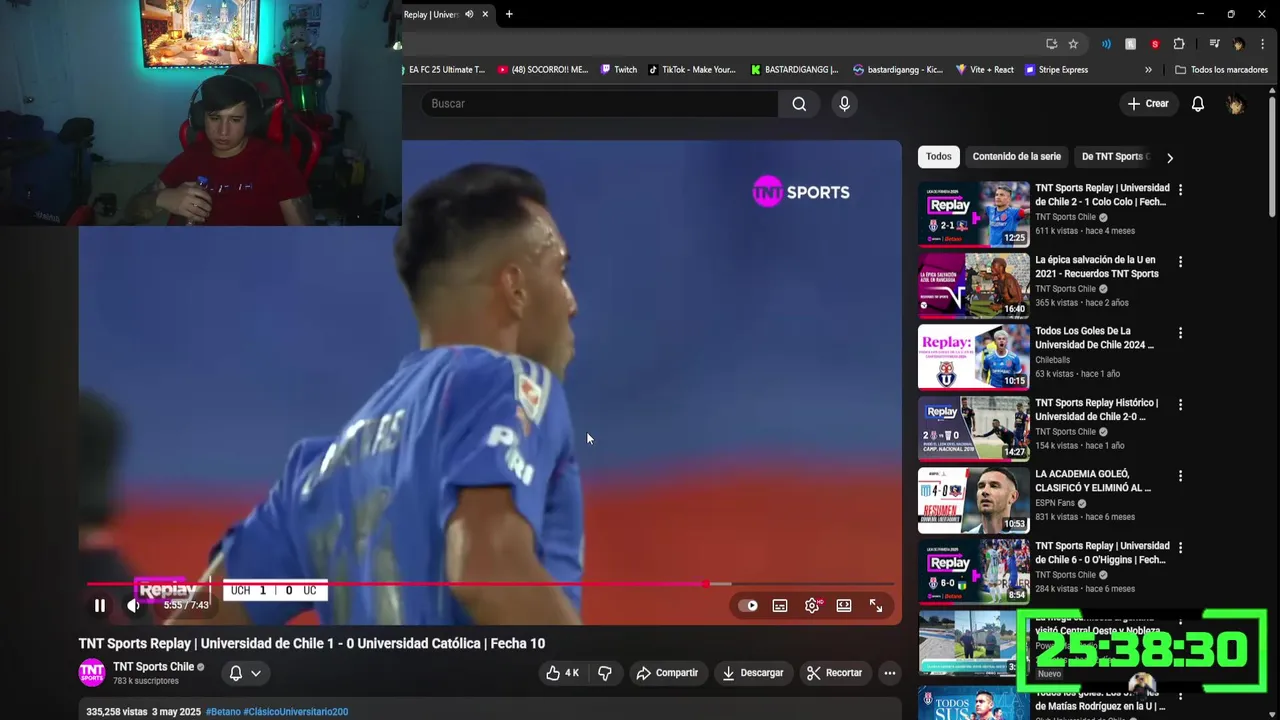Click the Buscar search field

click(x=600, y=104)
